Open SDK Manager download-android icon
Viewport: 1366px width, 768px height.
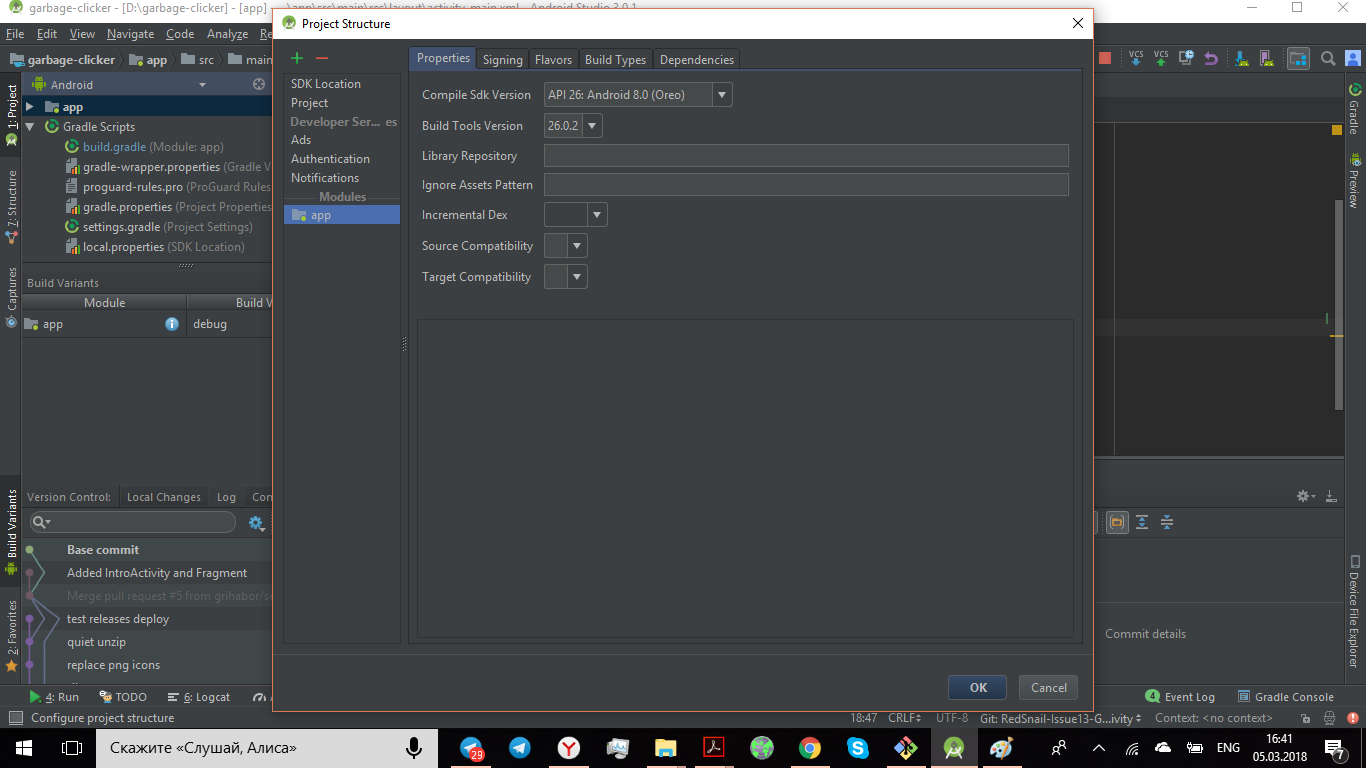[1241, 59]
